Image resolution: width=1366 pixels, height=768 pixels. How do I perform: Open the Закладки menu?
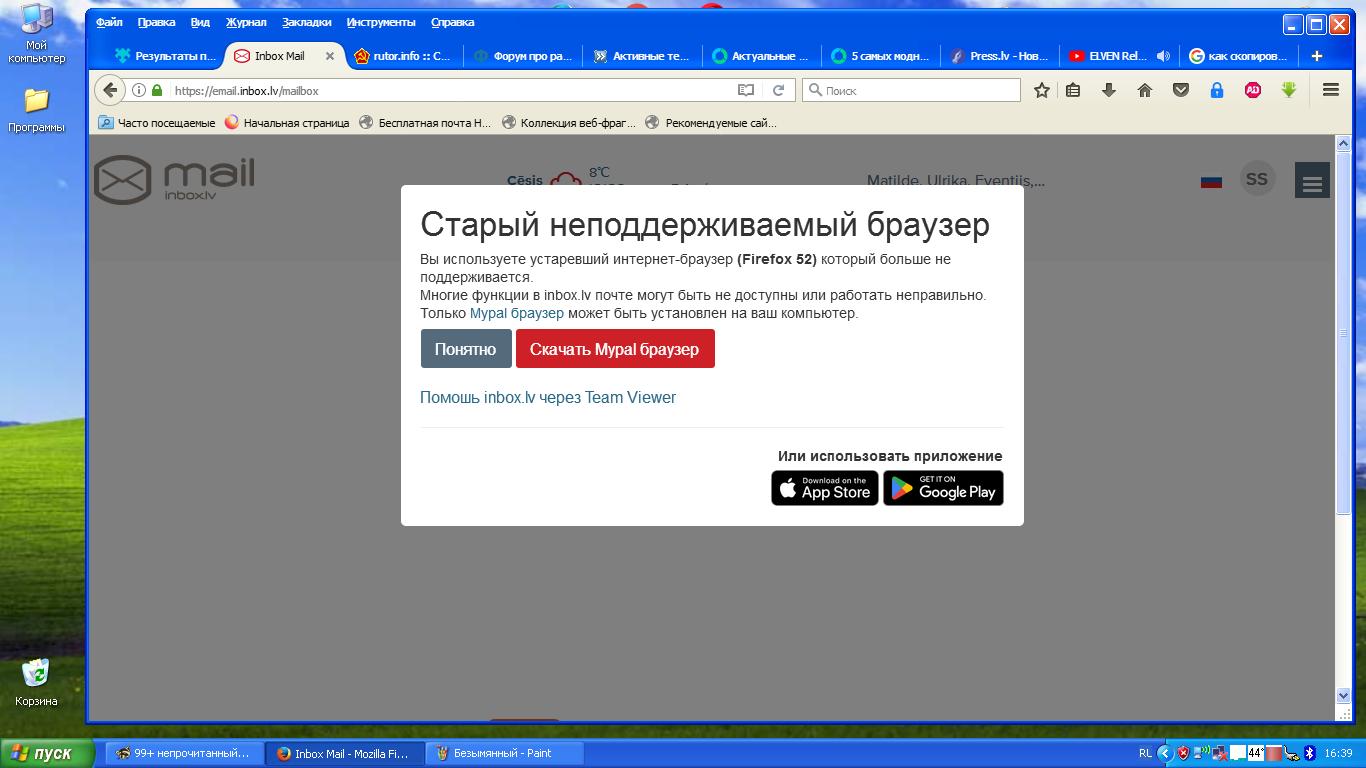307,22
